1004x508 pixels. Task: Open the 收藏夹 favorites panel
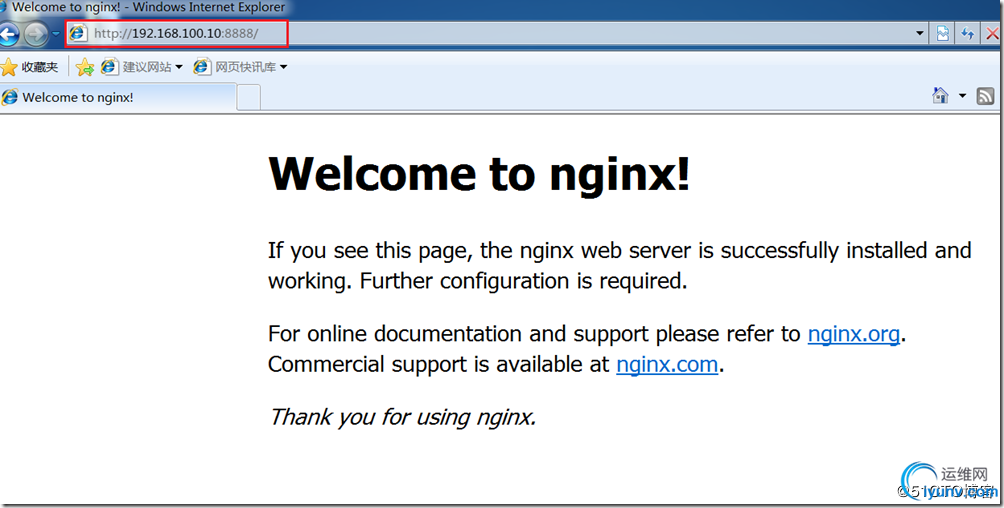[29, 67]
